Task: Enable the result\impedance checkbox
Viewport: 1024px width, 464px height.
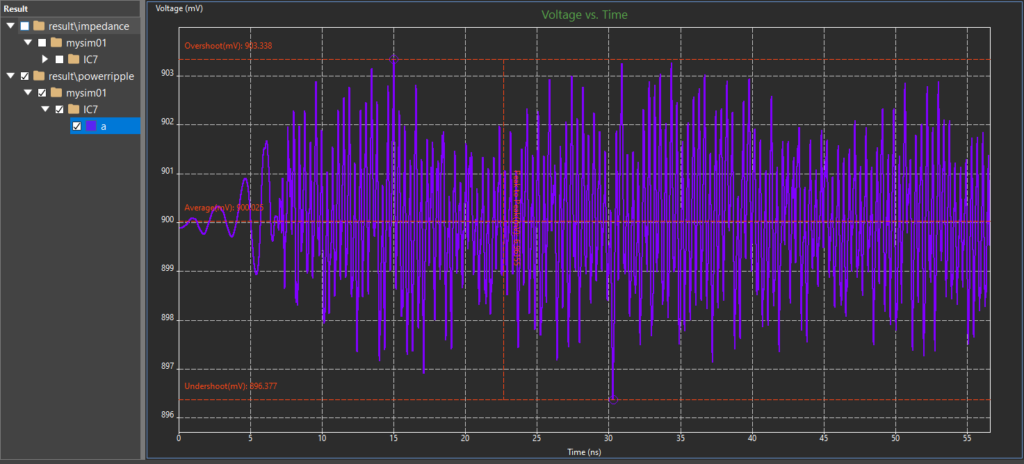Action: 24,26
